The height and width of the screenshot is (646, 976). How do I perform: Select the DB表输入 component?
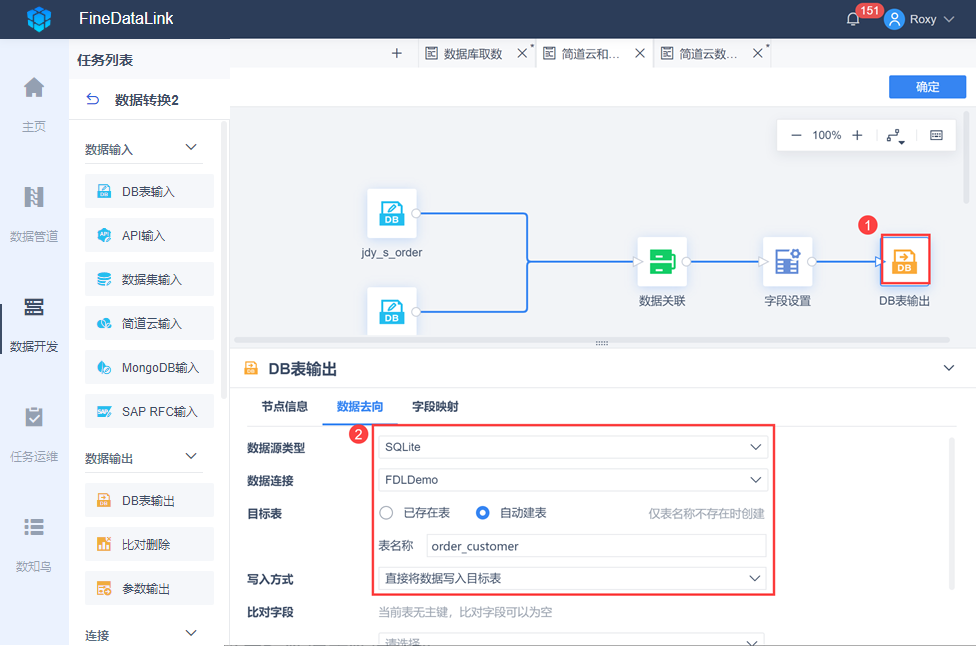(x=149, y=191)
